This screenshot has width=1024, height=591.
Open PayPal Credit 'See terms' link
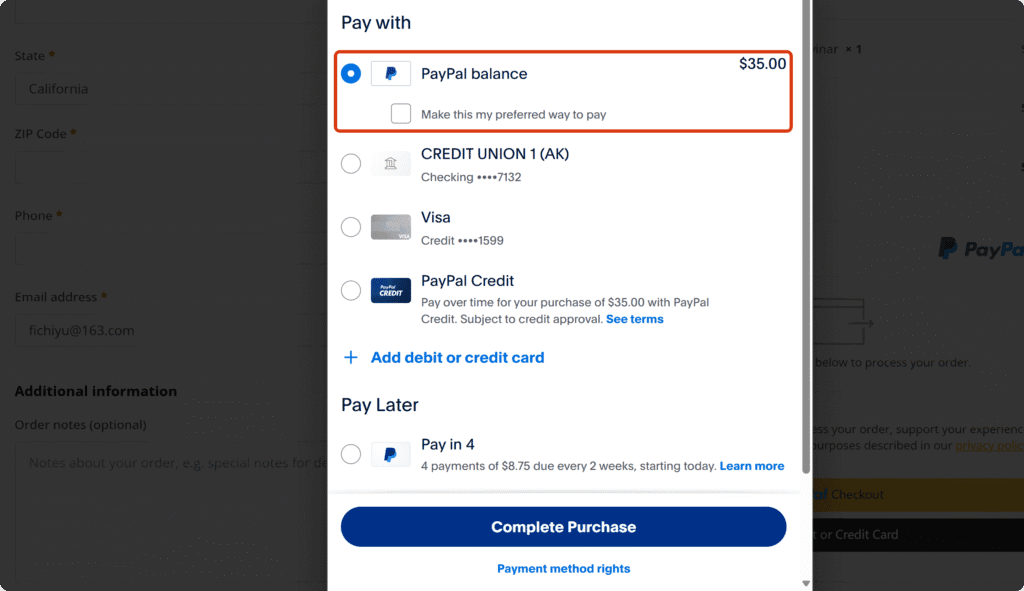(634, 319)
